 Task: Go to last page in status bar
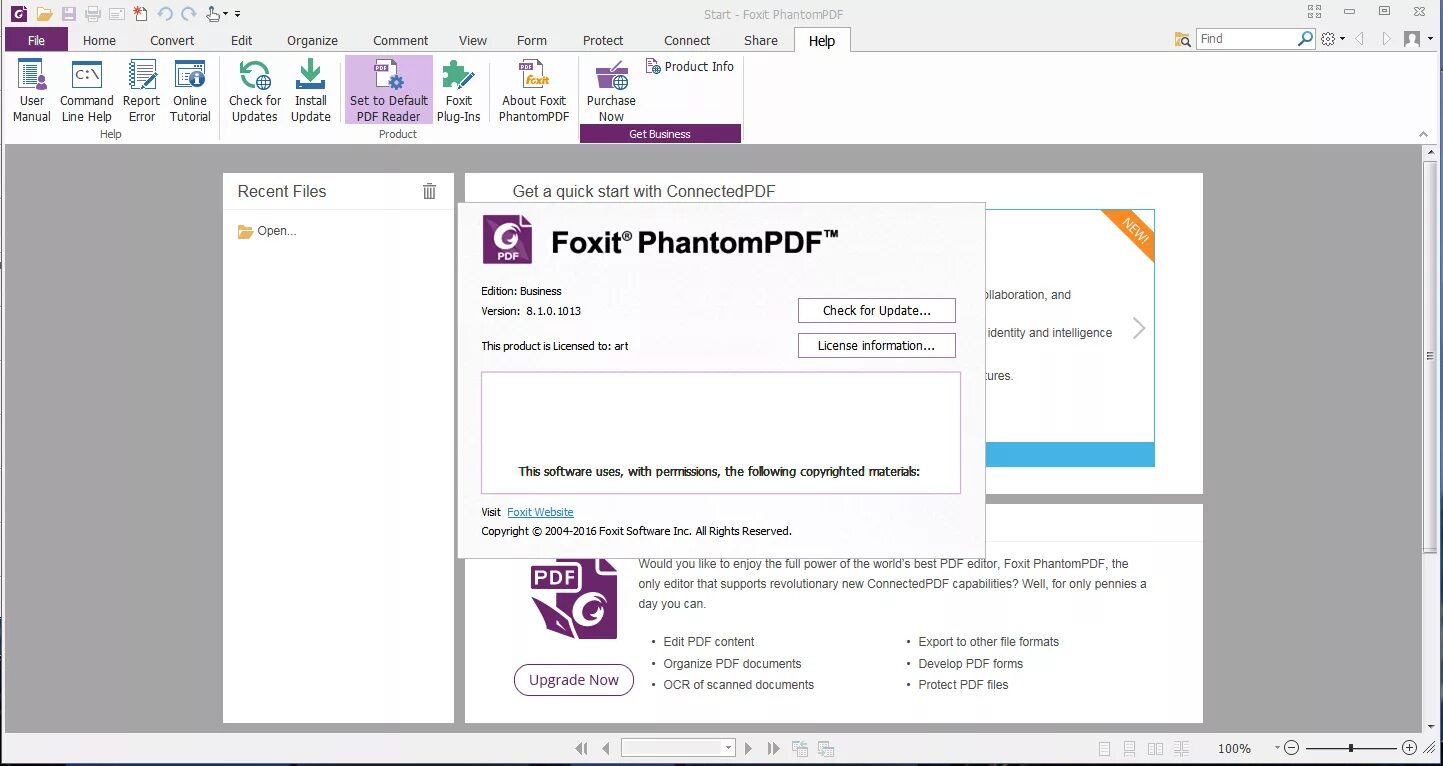pyautogui.click(x=773, y=748)
